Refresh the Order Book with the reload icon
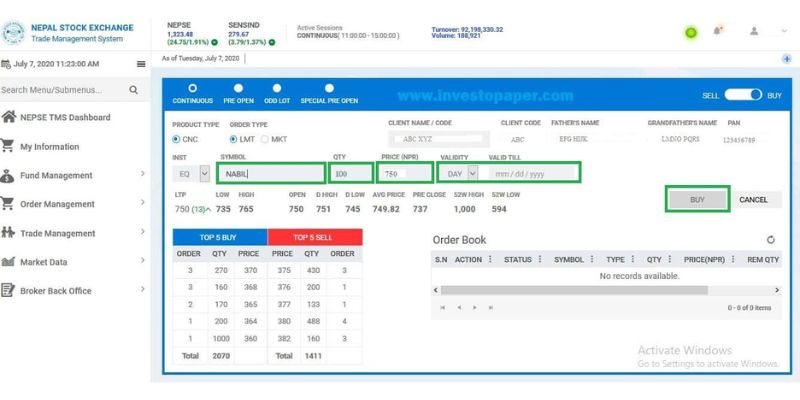 tap(771, 240)
